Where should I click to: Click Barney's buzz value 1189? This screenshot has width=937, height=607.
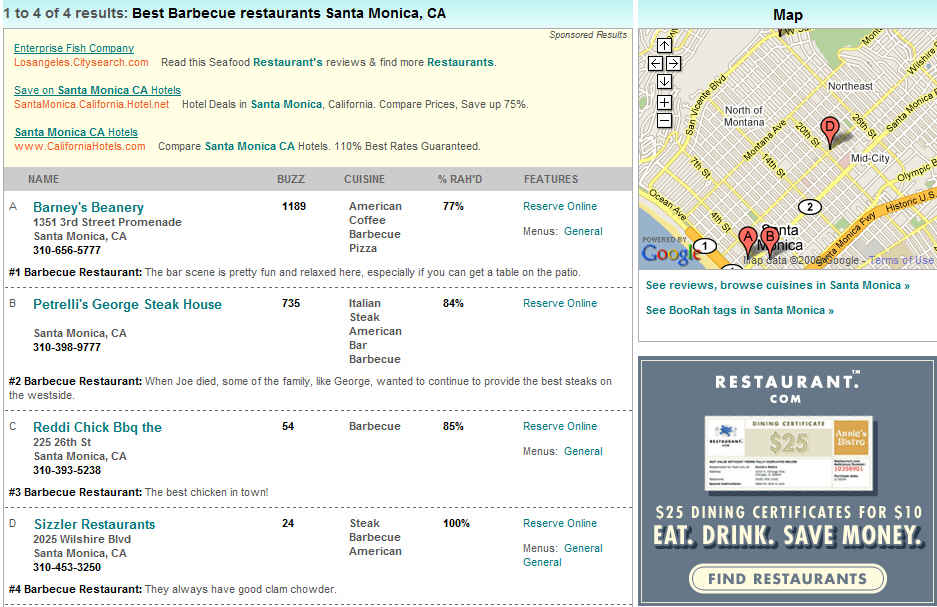294,206
